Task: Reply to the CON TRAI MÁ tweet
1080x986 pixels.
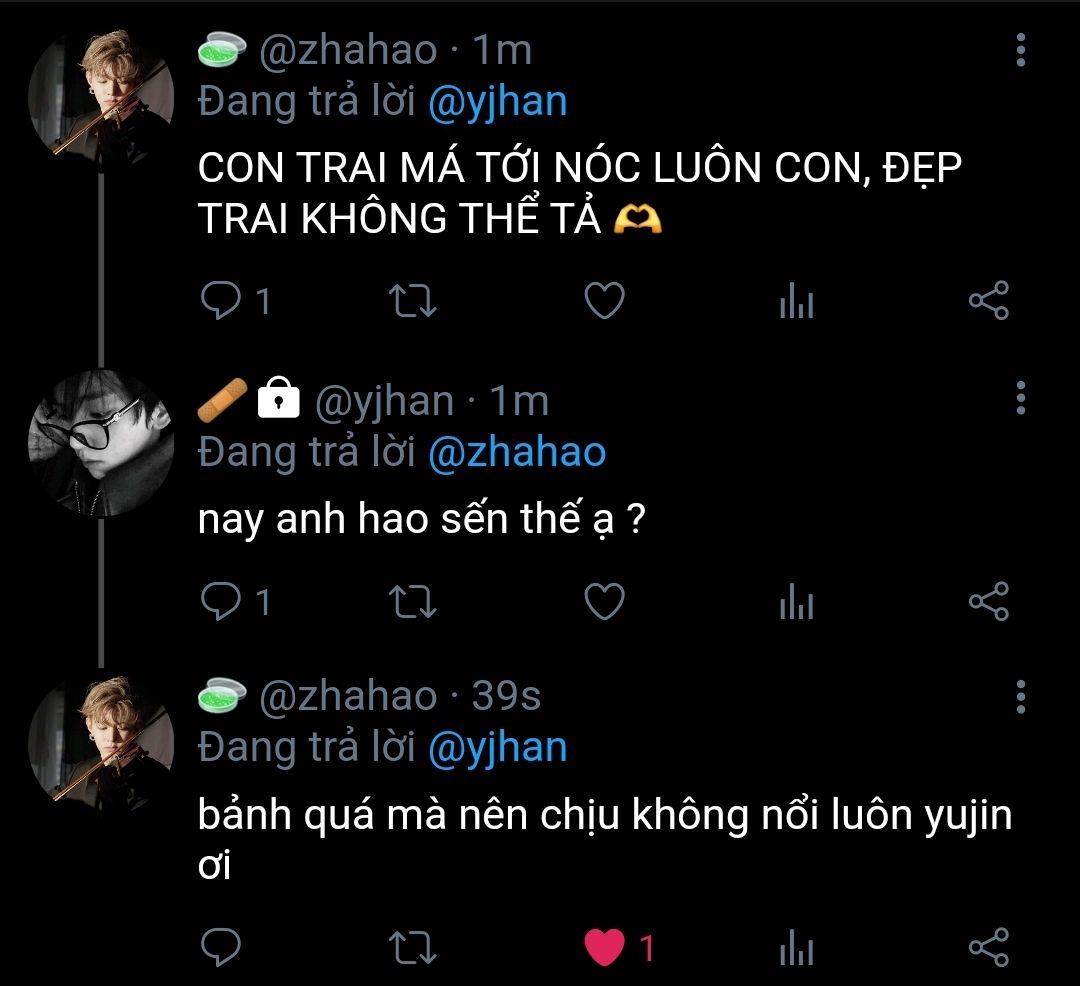Action: (217, 300)
